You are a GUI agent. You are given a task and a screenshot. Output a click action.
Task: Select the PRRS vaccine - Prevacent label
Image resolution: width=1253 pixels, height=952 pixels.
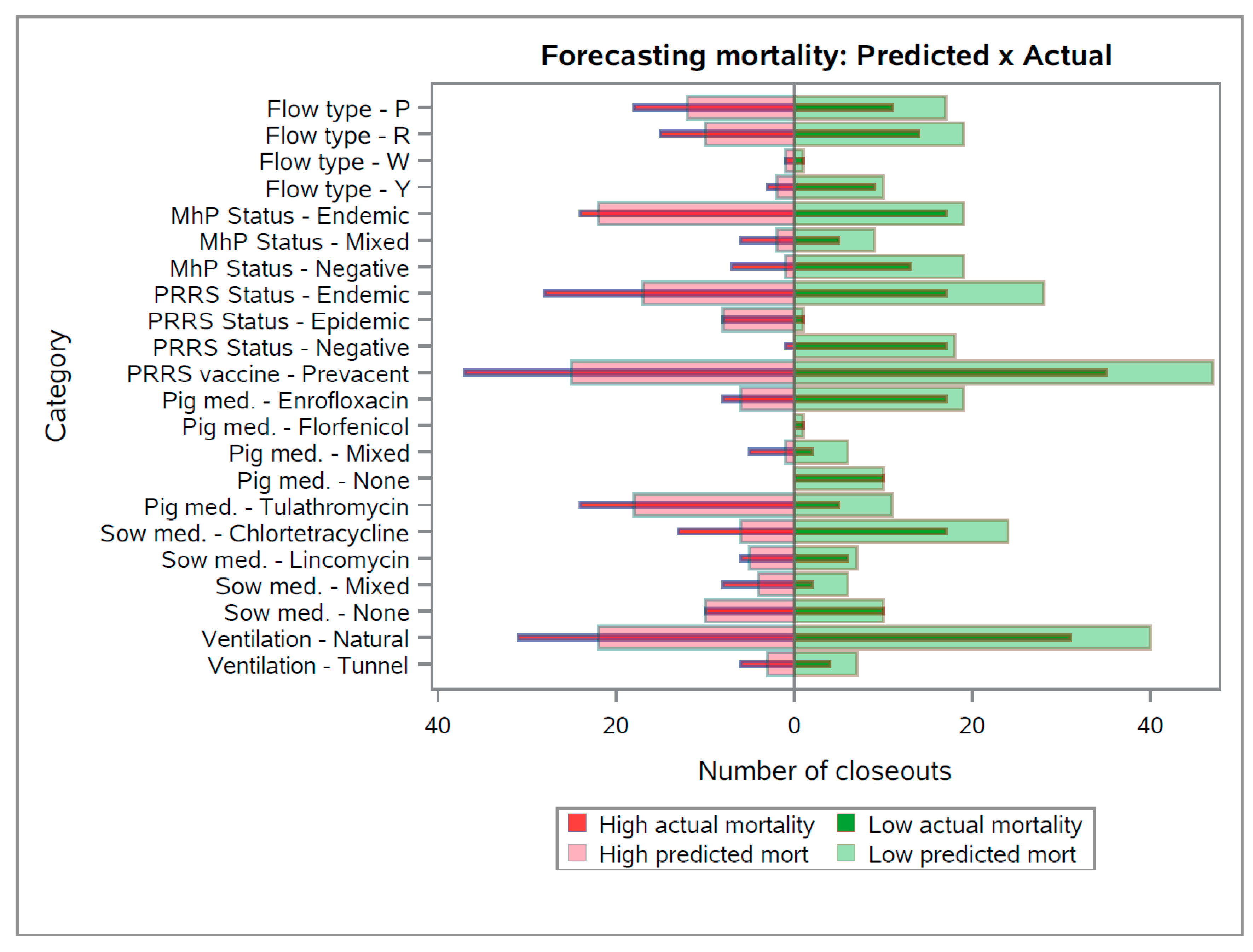point(267,374)
